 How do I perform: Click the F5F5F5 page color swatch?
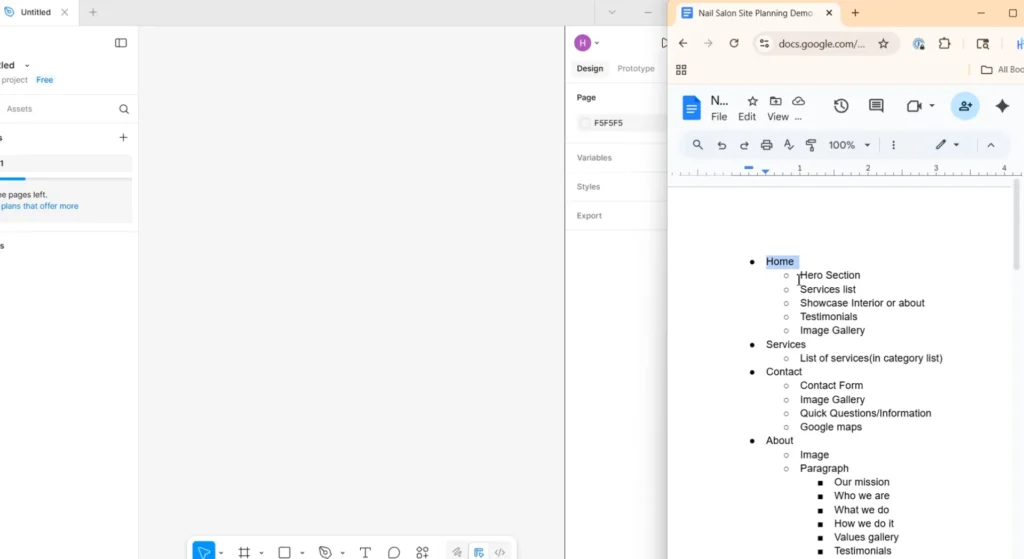pos(585,123)
